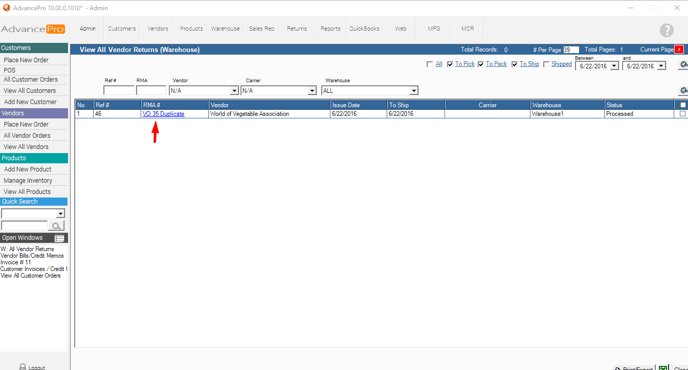Open the MCR menu
Image resolution: width=688 pixels, height=370 pixels.
467,29
